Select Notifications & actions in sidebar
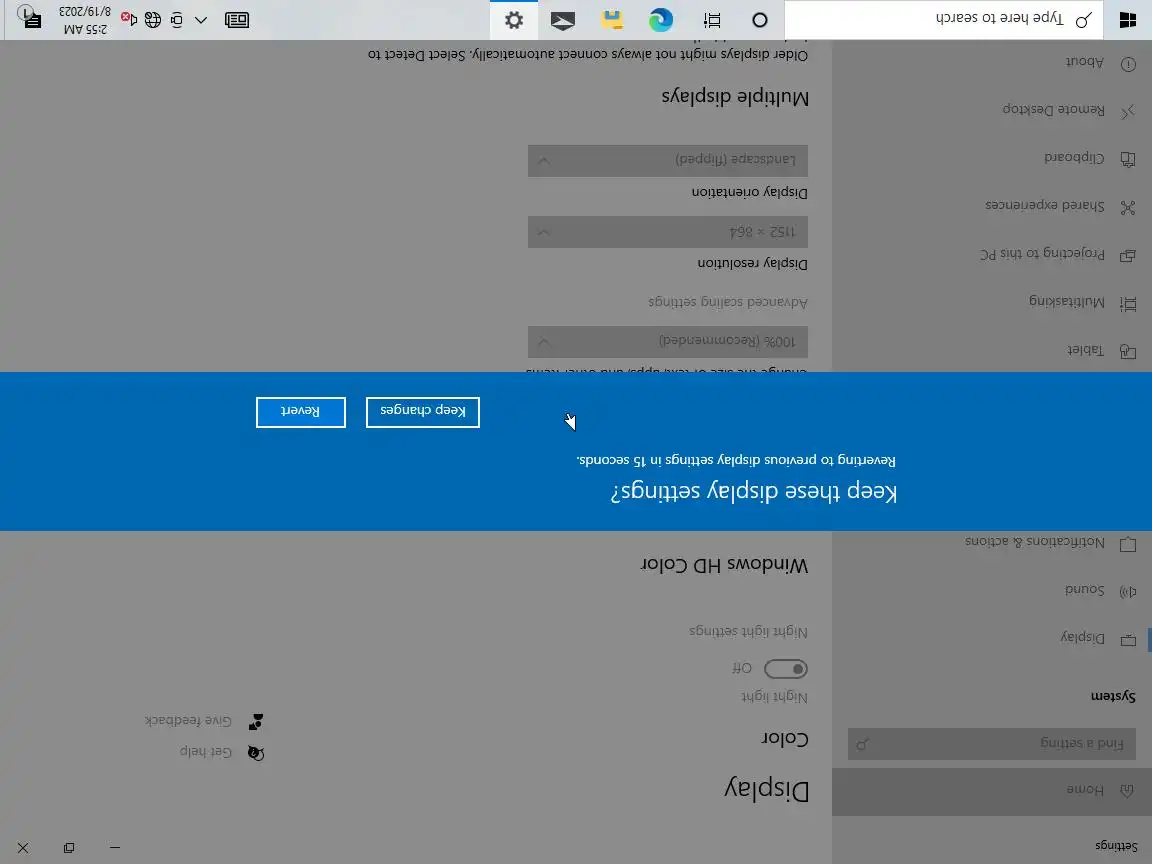This screenshot has width=1152, height=864. click(x=991, y=542)
